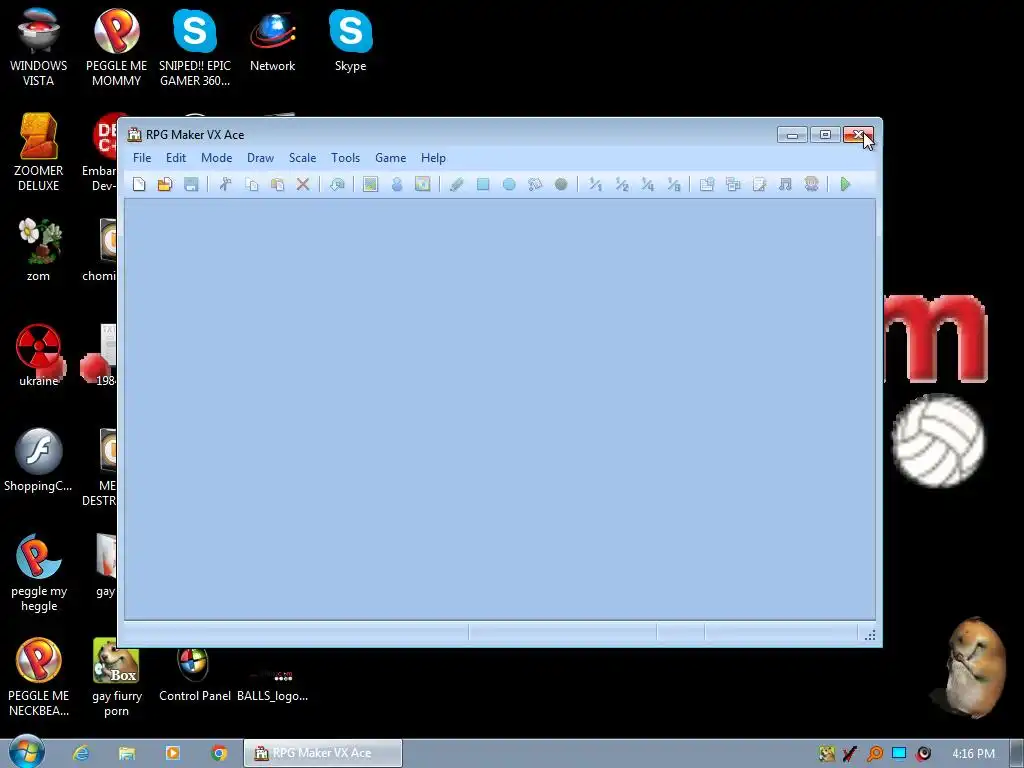This screenshot has width=1024, height=768.
Task: Select the Skype desktop icon
Action: point(351,40)
